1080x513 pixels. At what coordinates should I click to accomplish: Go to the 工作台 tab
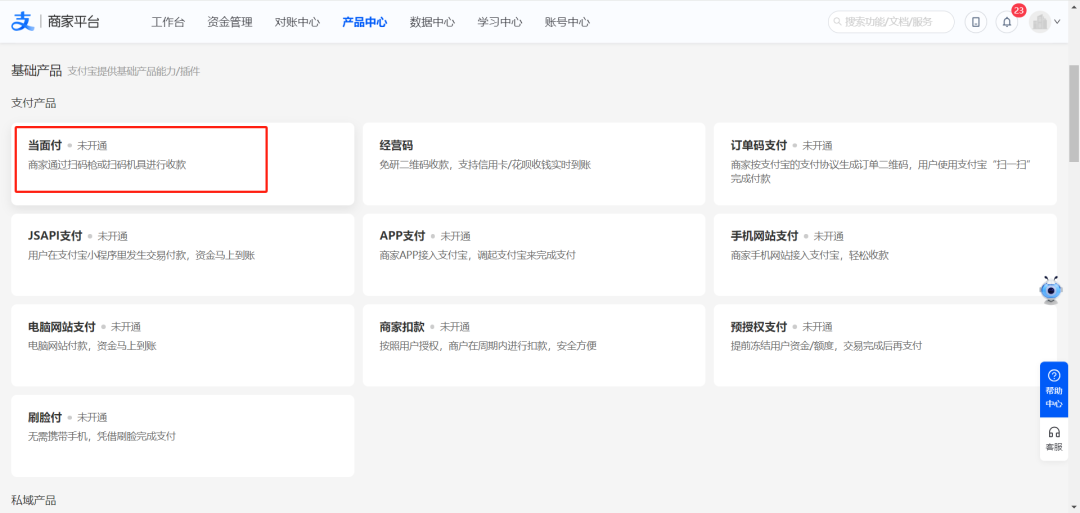pos(168,22)
